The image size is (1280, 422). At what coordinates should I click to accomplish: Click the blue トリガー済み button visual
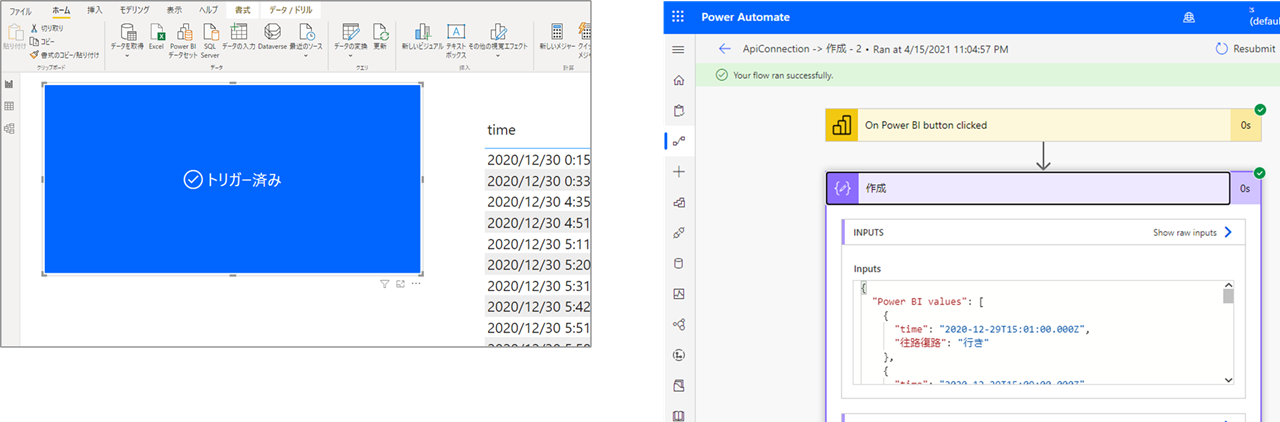tap(232, 179)
